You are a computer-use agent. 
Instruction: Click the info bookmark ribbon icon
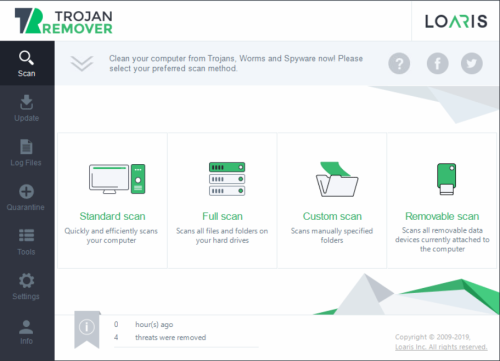[87, 329]
